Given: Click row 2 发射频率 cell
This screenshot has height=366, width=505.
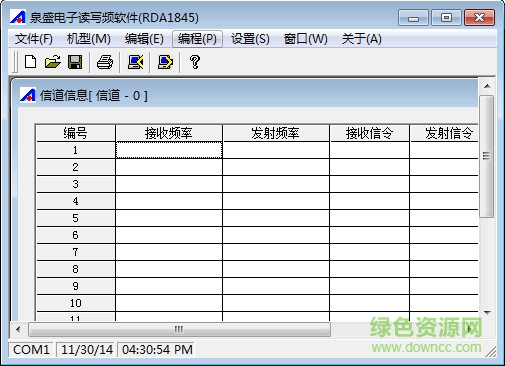Looking at the screenshot, I should pyautogui.click(x=276, y=167).
